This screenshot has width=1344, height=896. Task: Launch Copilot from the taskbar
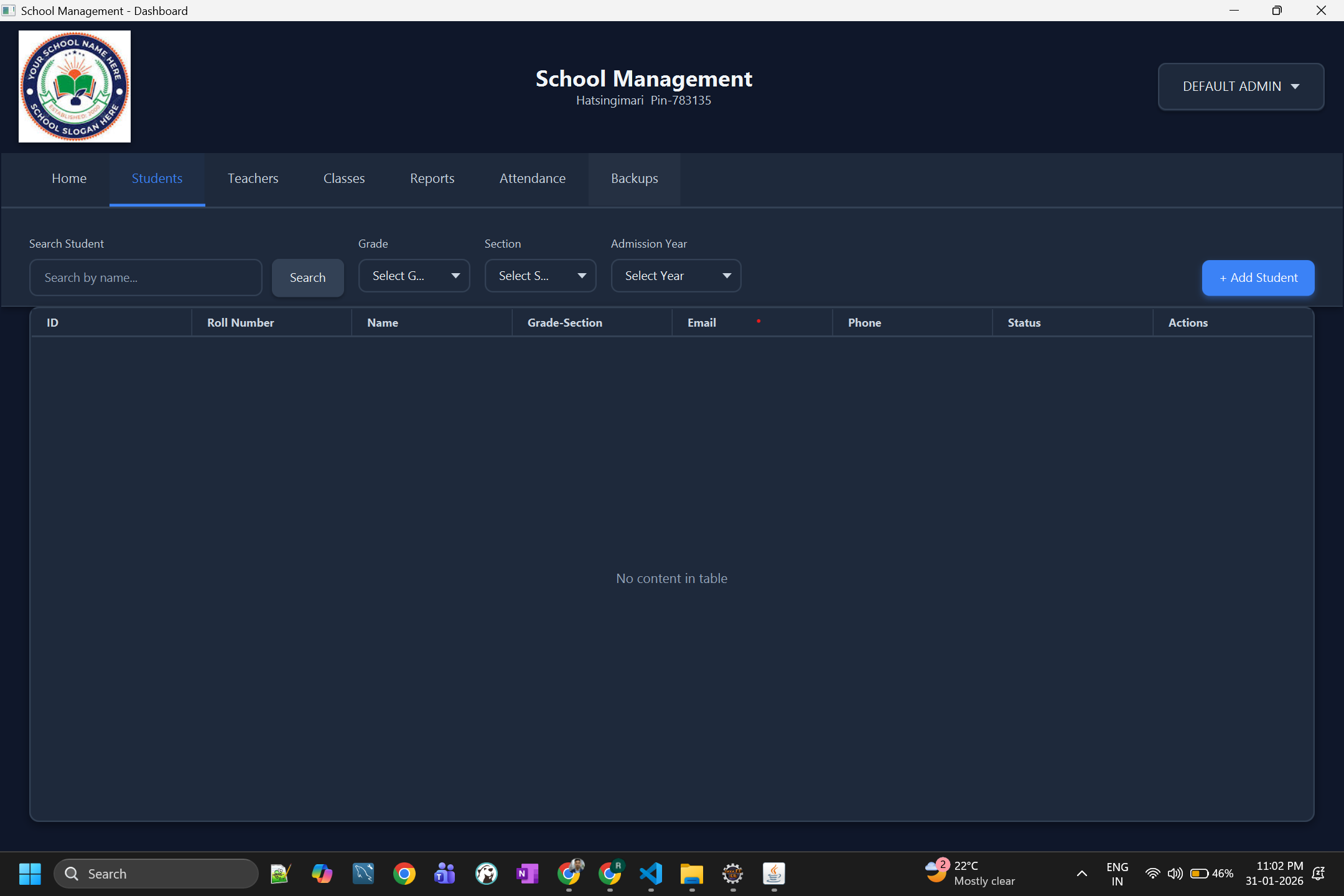322,874
